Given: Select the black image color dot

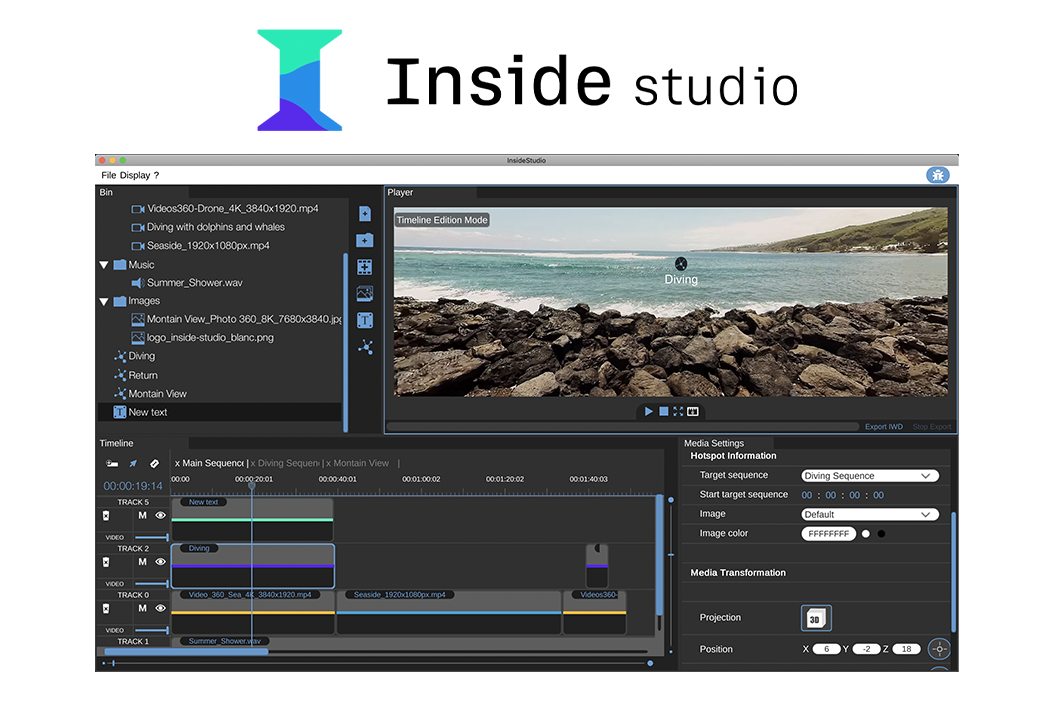Looking at the screenshot, I should [882, 534].
